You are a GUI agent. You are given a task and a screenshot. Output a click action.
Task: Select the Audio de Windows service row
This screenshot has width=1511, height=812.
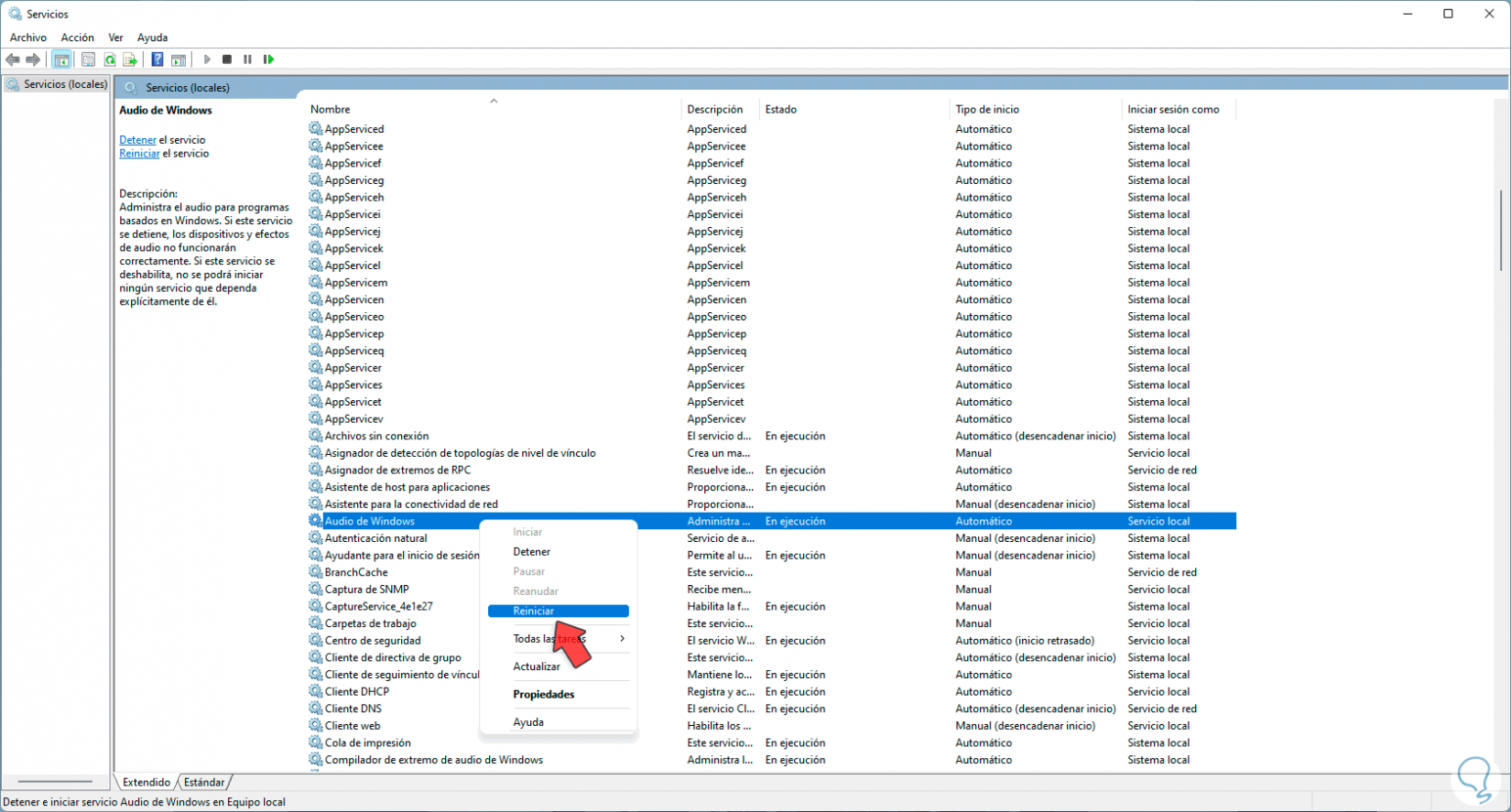pyautogui.click(x=771, y=521)
